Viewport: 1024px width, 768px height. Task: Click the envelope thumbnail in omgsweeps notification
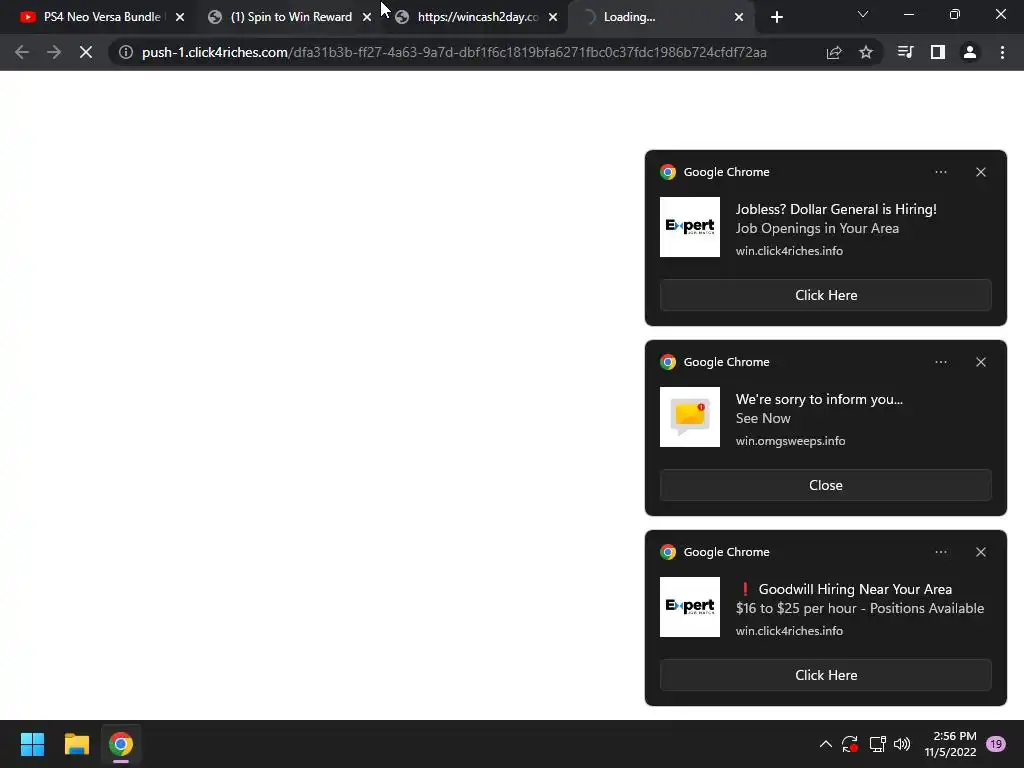point(690,417)
